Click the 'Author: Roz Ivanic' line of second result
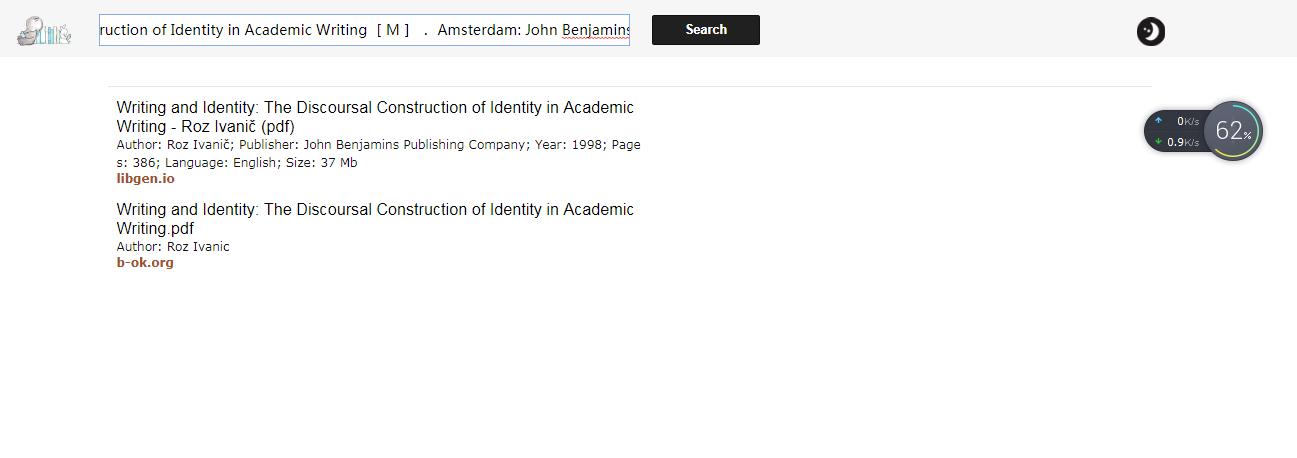 [x=173, y=247]
